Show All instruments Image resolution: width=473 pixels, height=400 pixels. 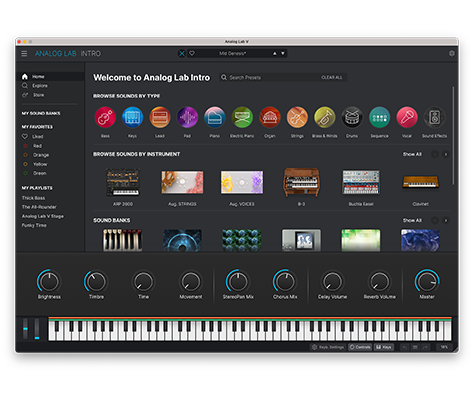412,154
